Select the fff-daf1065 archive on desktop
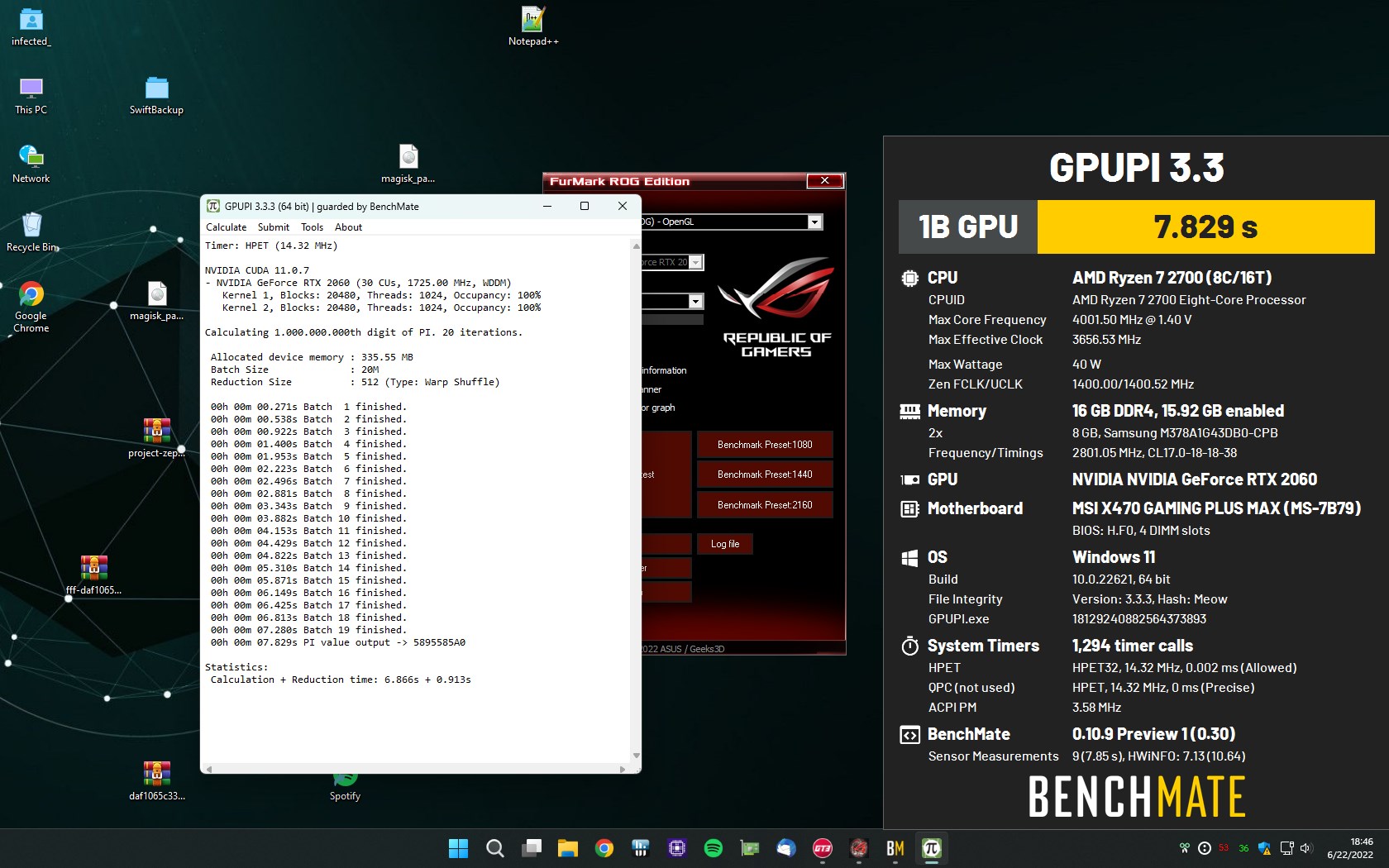This screenshot has width=1389, height=868. coord(93,575)
